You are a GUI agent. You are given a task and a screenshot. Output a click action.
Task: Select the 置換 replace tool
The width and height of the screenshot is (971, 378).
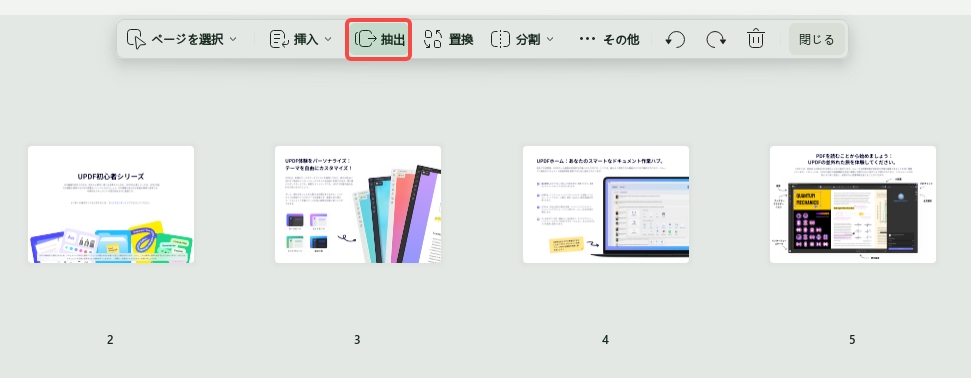point(448,40)
